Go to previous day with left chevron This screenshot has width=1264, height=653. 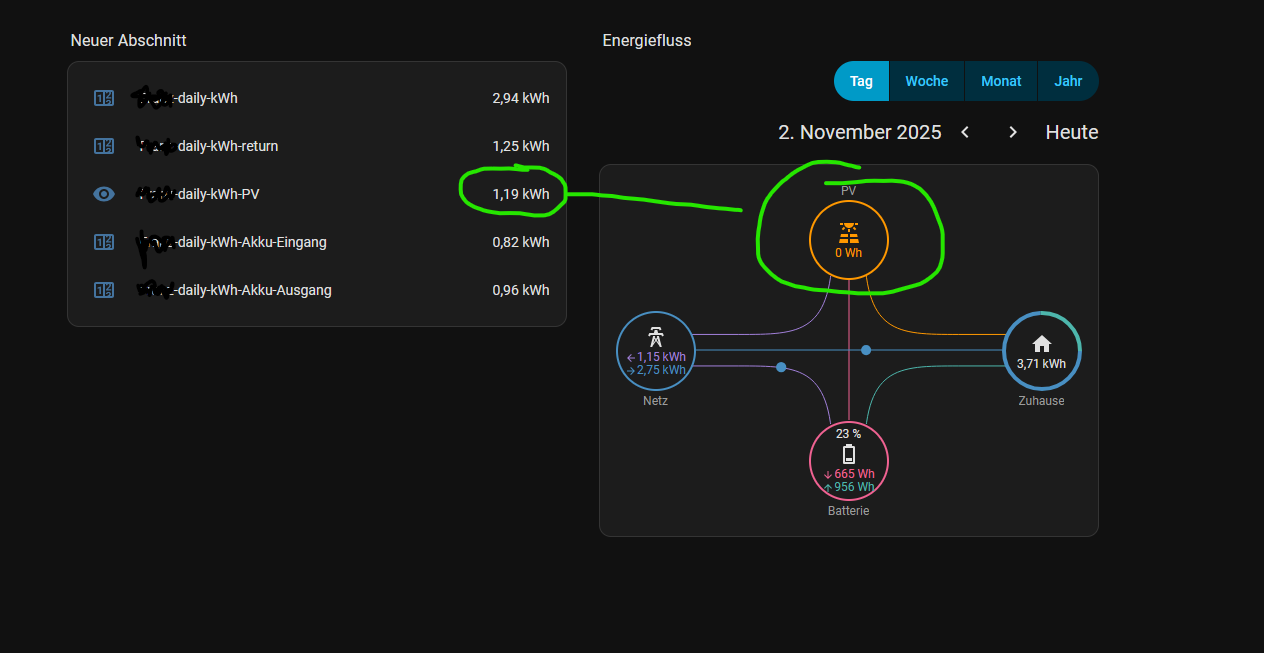[965, 132]
